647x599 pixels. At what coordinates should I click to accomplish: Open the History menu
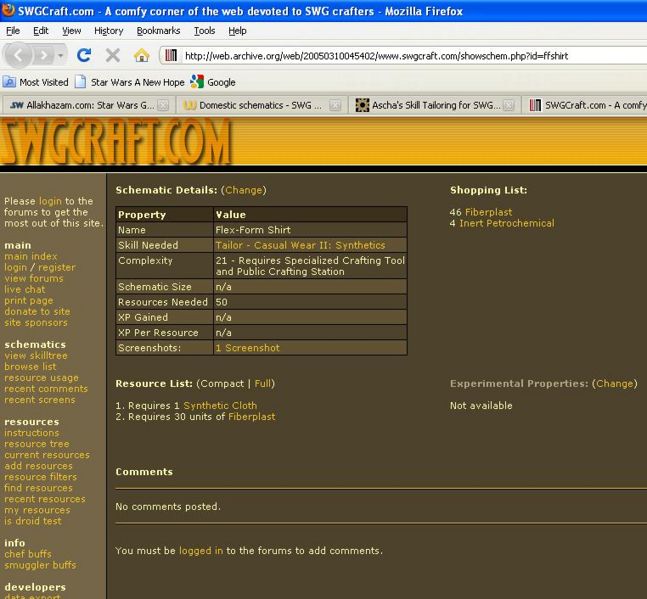(108, 31)
